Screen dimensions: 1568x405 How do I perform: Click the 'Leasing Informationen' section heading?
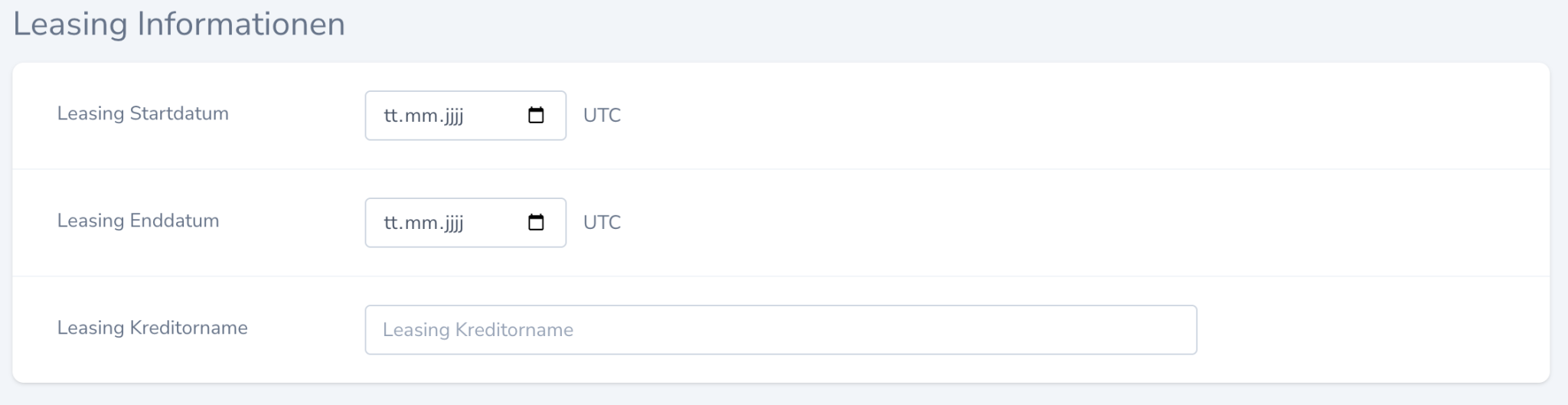tap(179, 24)
